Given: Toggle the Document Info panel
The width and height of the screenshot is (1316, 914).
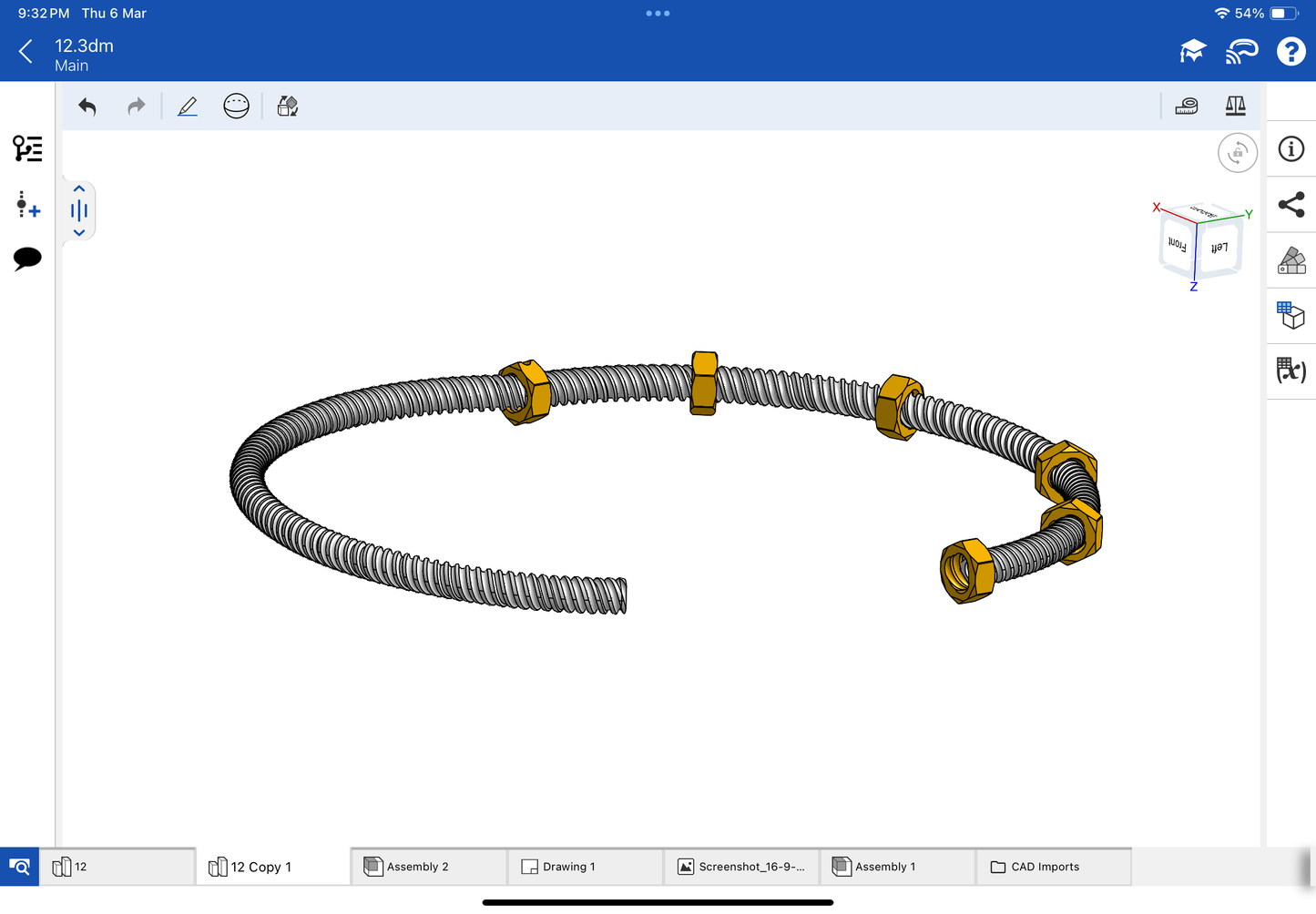Looking at the screenshot, I should click(x=1290, y=149).
